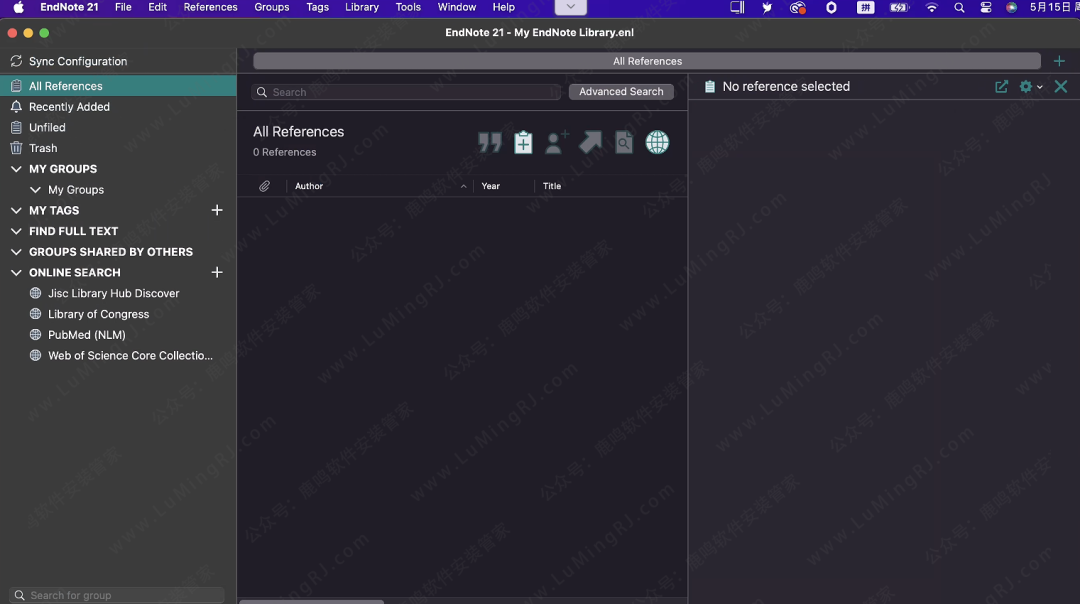Screen dimensions: 1080x604
Task: Sort by the Author column header
Action: [x=309, y=186]
